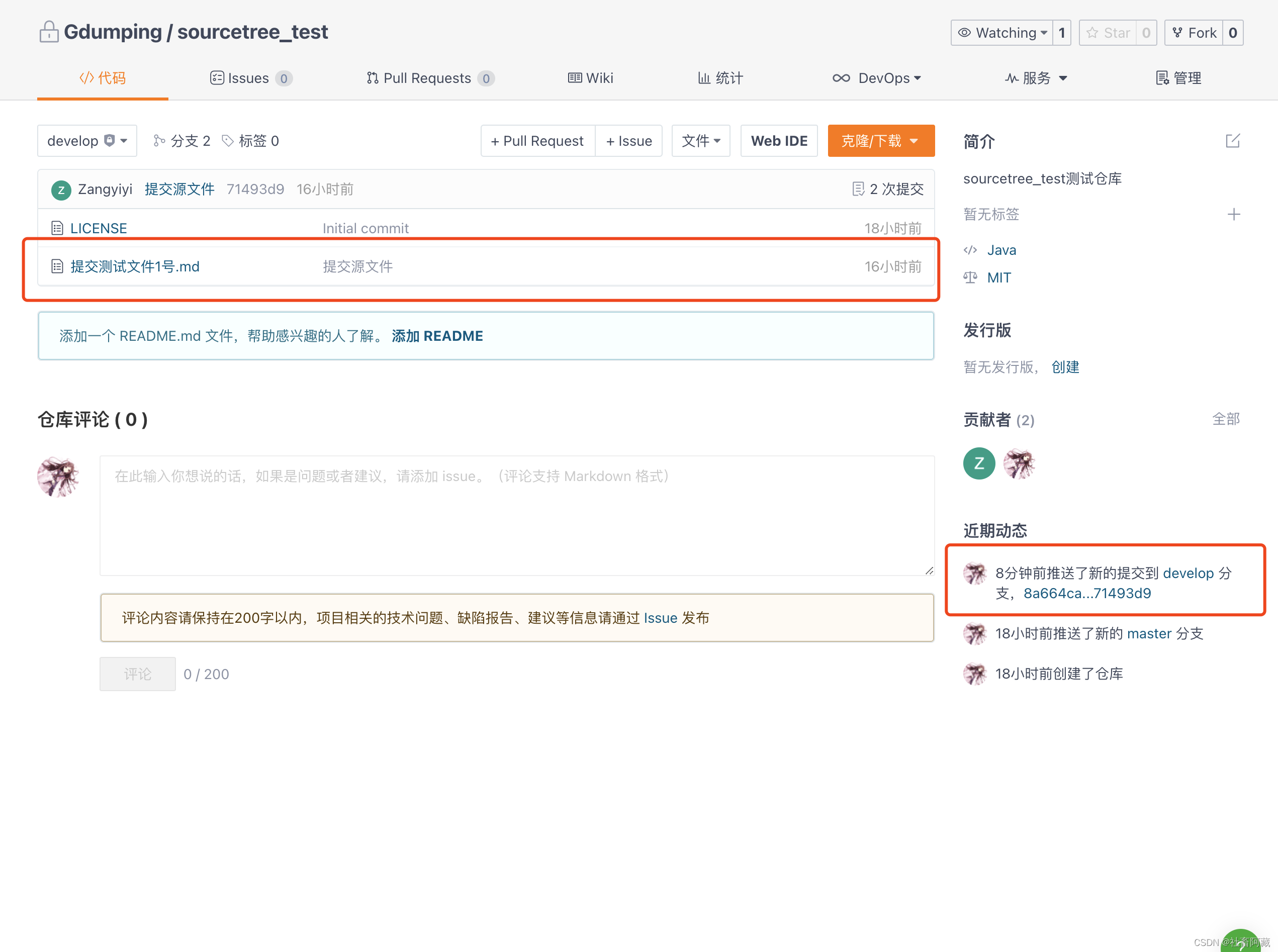Click the 添加 README link
The width and height of the screenshot is (1278, 952).
[x=437, y=336]
